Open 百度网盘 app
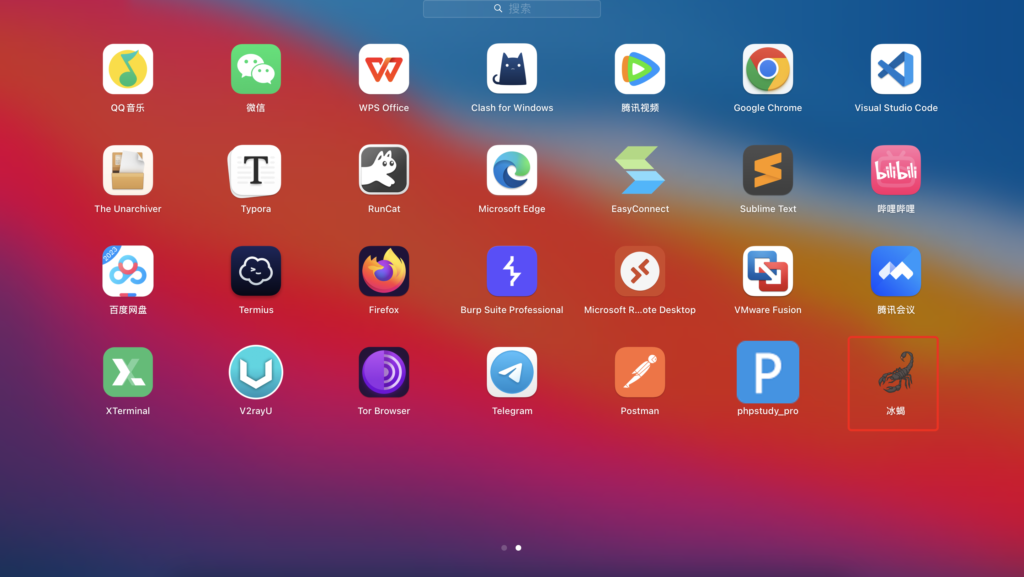This screenshot has width=1024, height=577. (128, 272)
